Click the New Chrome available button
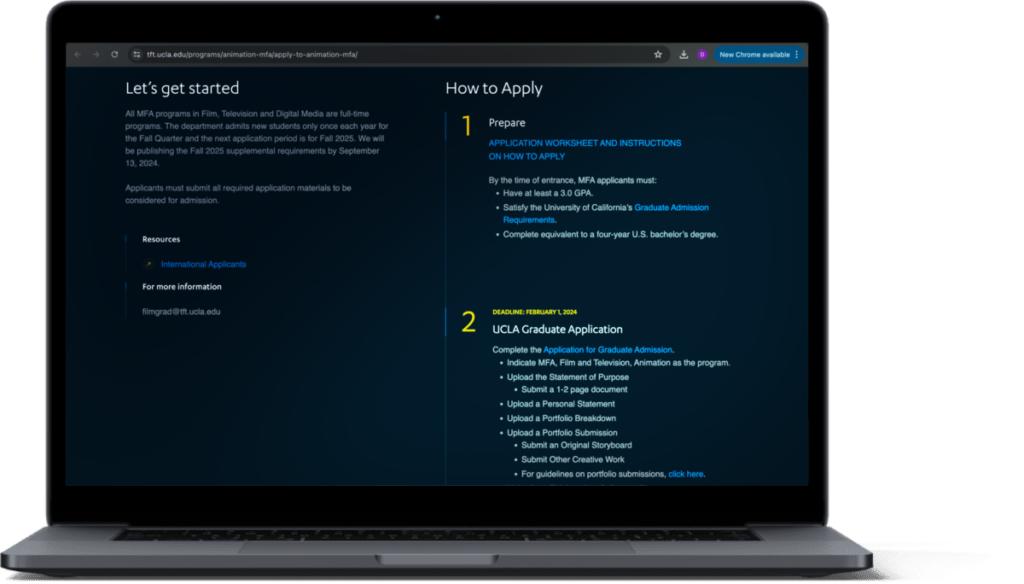 [x=754, y=55]
